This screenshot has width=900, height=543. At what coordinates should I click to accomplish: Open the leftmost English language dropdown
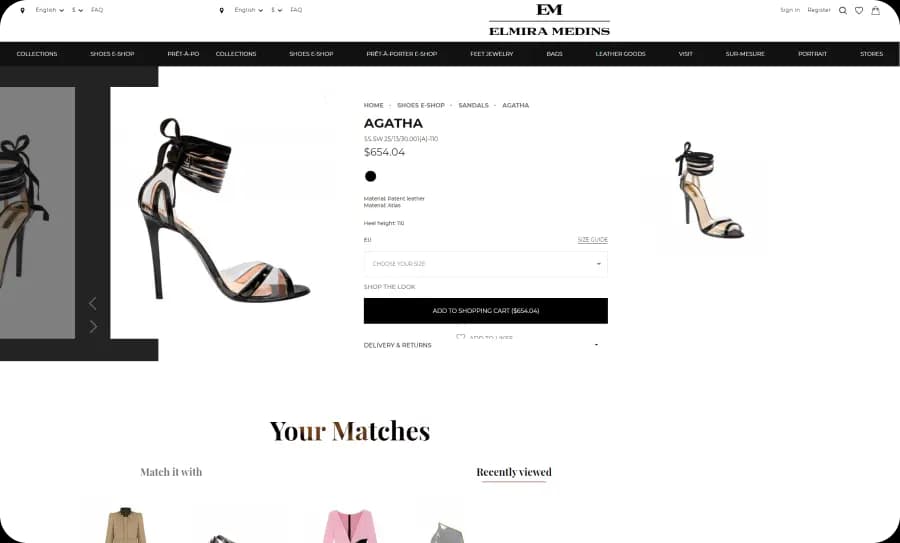(49, 10)
